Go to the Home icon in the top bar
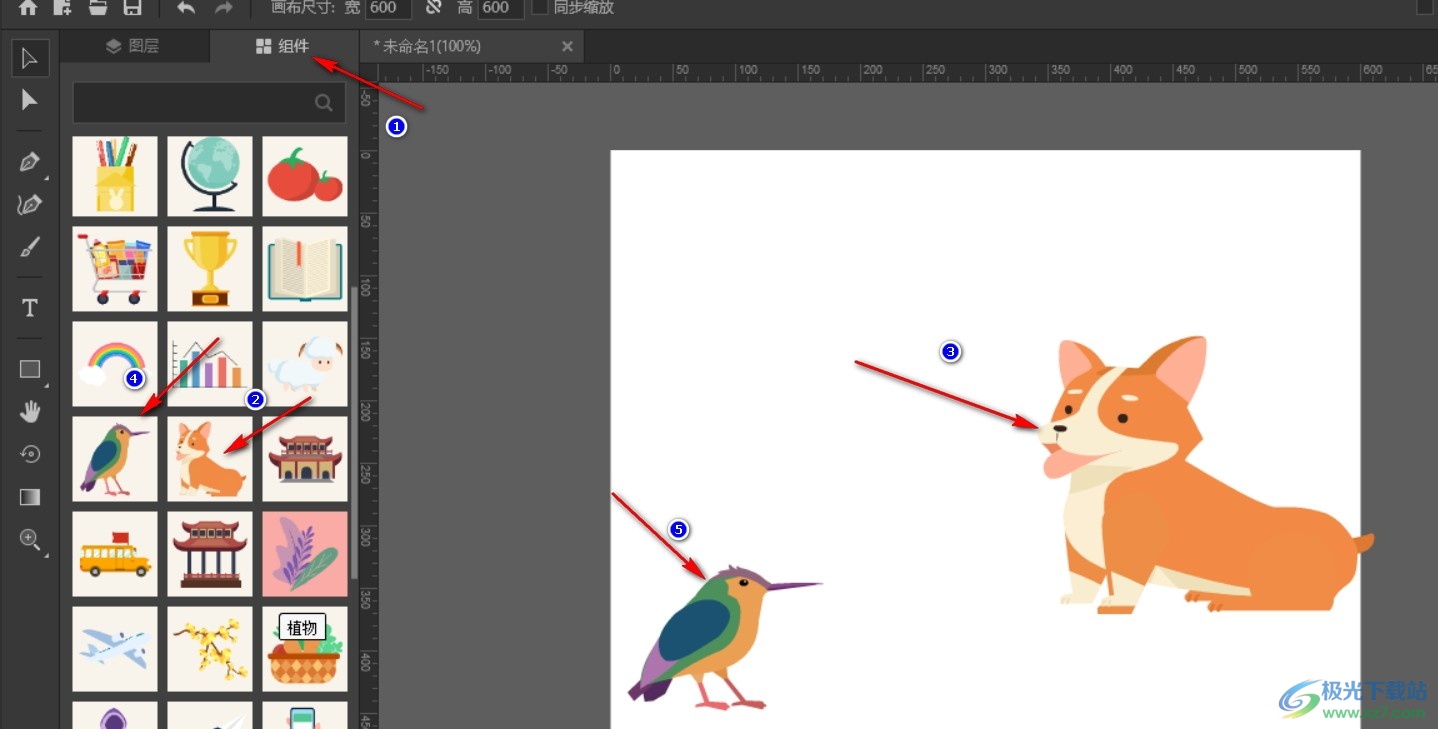 [28, 7]
